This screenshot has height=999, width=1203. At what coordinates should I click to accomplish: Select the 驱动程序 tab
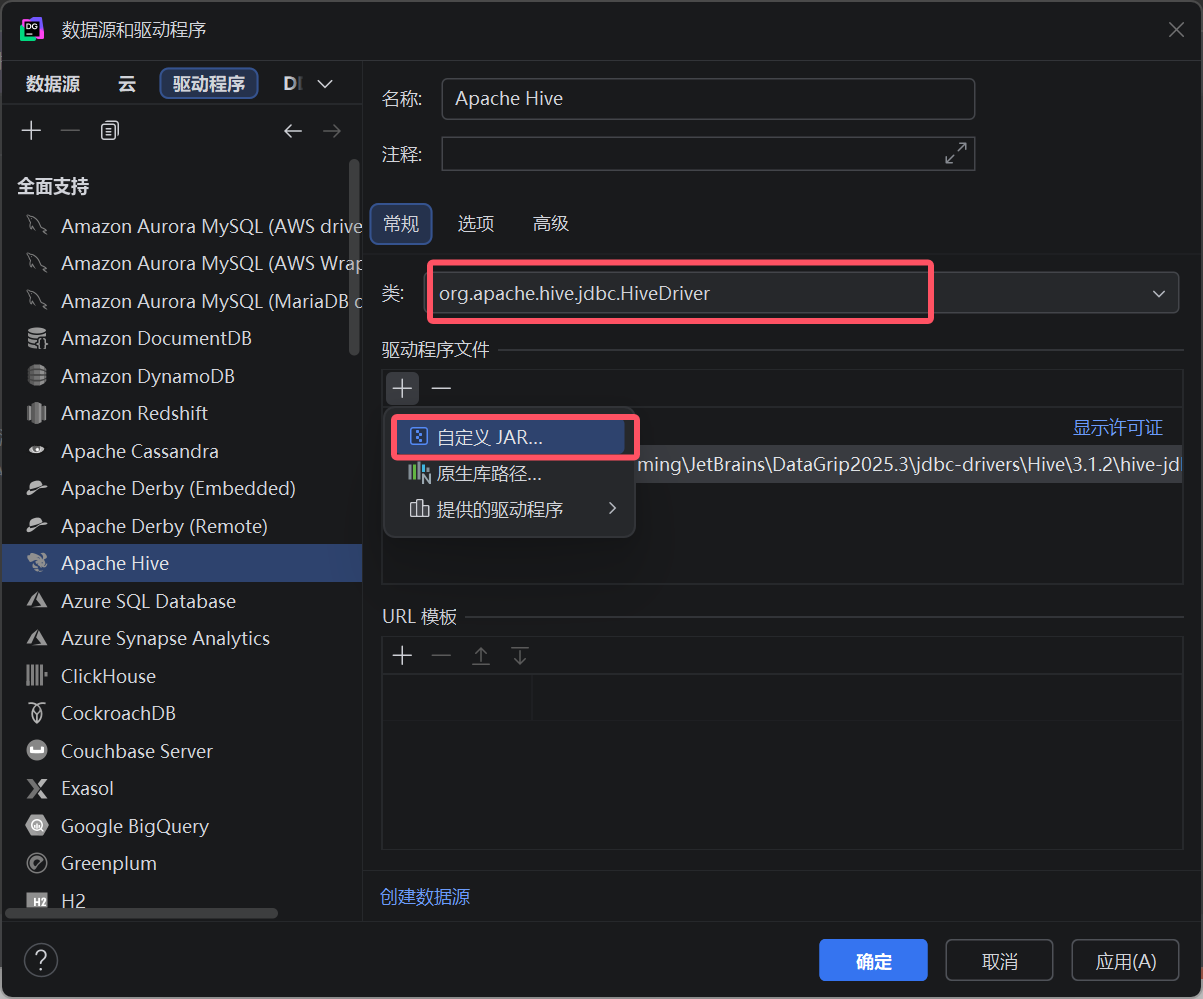point(209,84)
